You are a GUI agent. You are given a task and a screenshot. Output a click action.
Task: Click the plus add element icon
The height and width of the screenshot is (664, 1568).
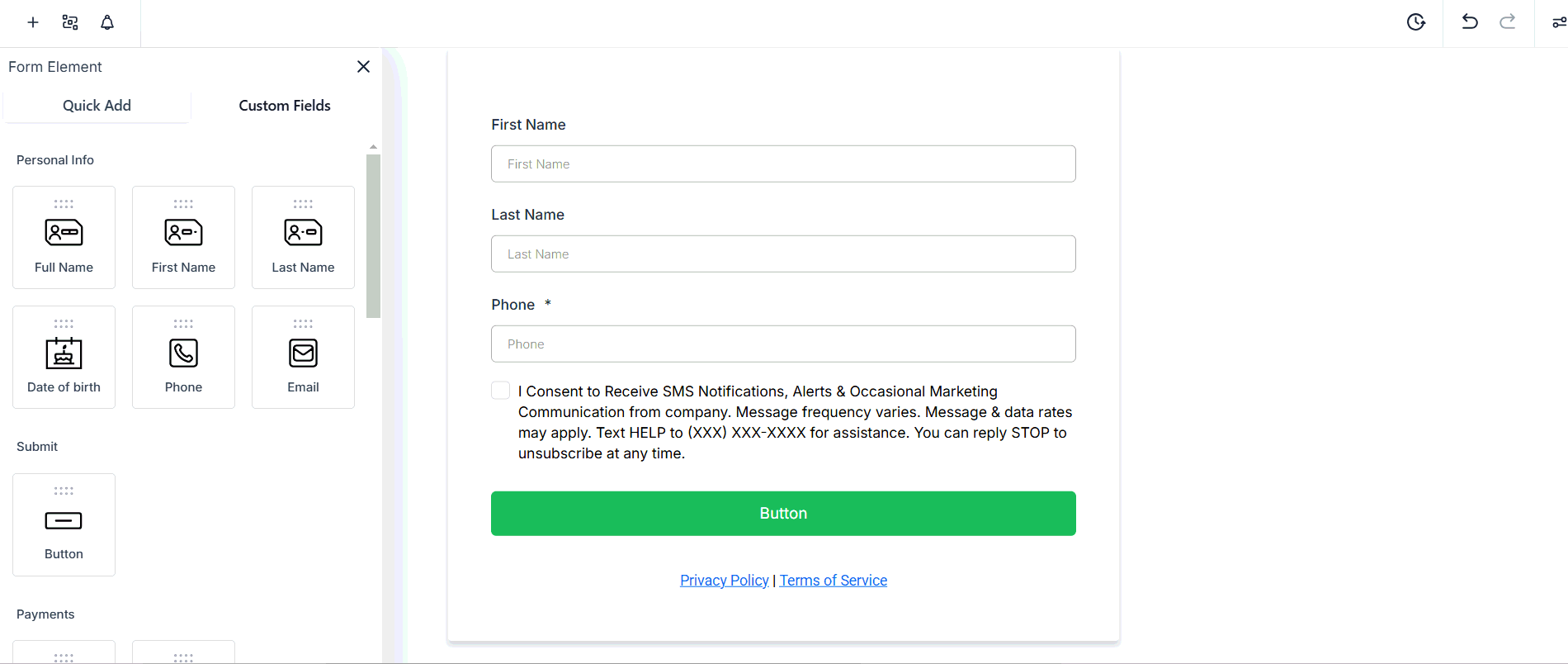click(x=33, y=22)
